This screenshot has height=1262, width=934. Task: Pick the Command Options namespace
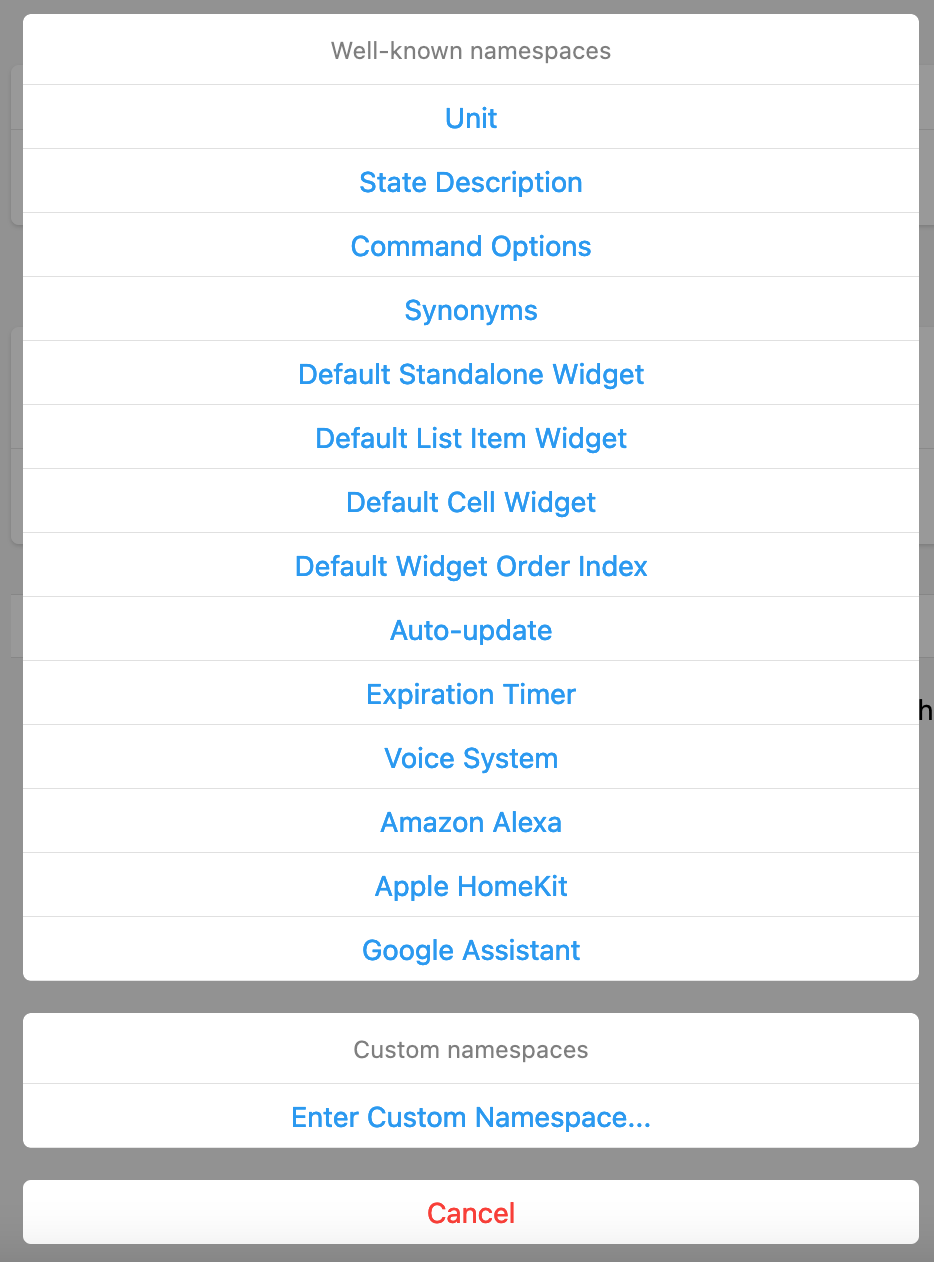coord(471,246)
